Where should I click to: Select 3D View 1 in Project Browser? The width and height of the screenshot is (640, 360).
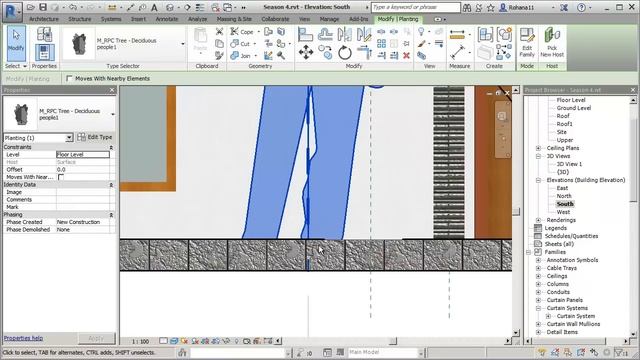[569, 164]
